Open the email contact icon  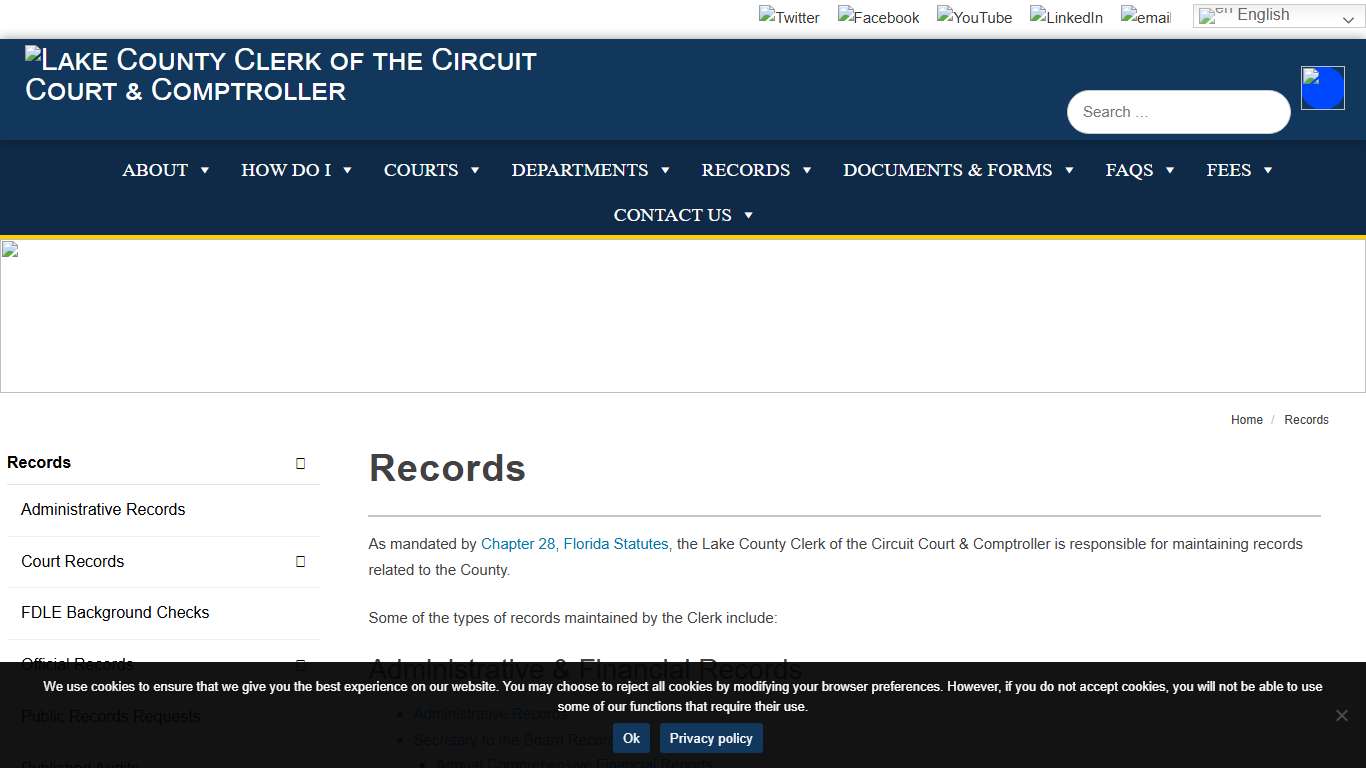[1146, 16]
